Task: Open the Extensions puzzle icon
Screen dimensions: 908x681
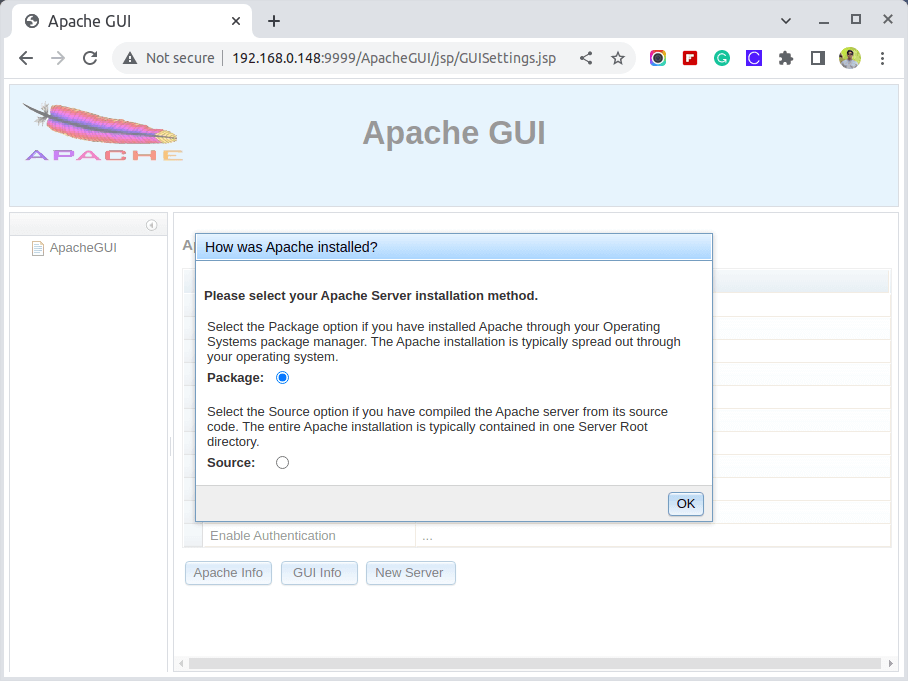Action: point(786,58)
